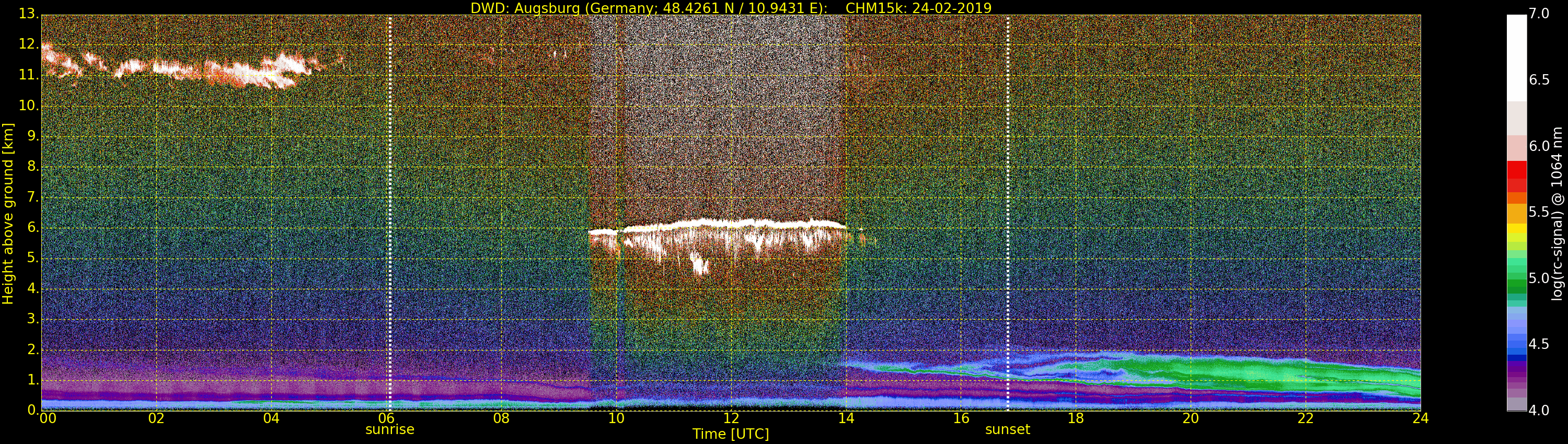Click time-axis tick "04"
Viewport: 1568px width, 444px height.
271,418
